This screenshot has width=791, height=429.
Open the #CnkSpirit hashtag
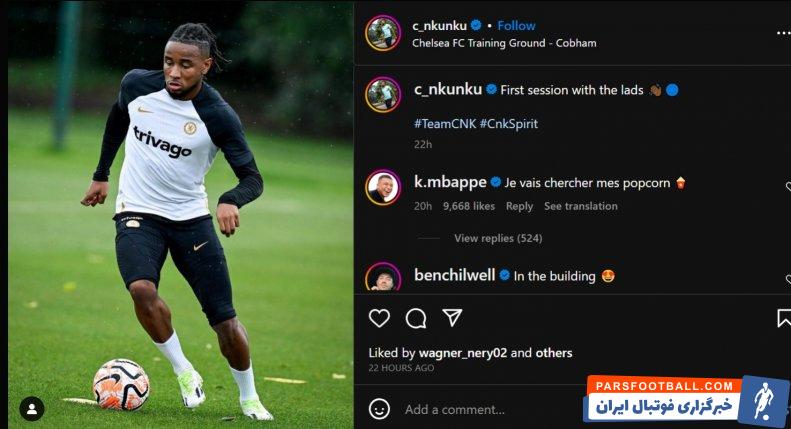pyautogui.click(x=508, y=124)
